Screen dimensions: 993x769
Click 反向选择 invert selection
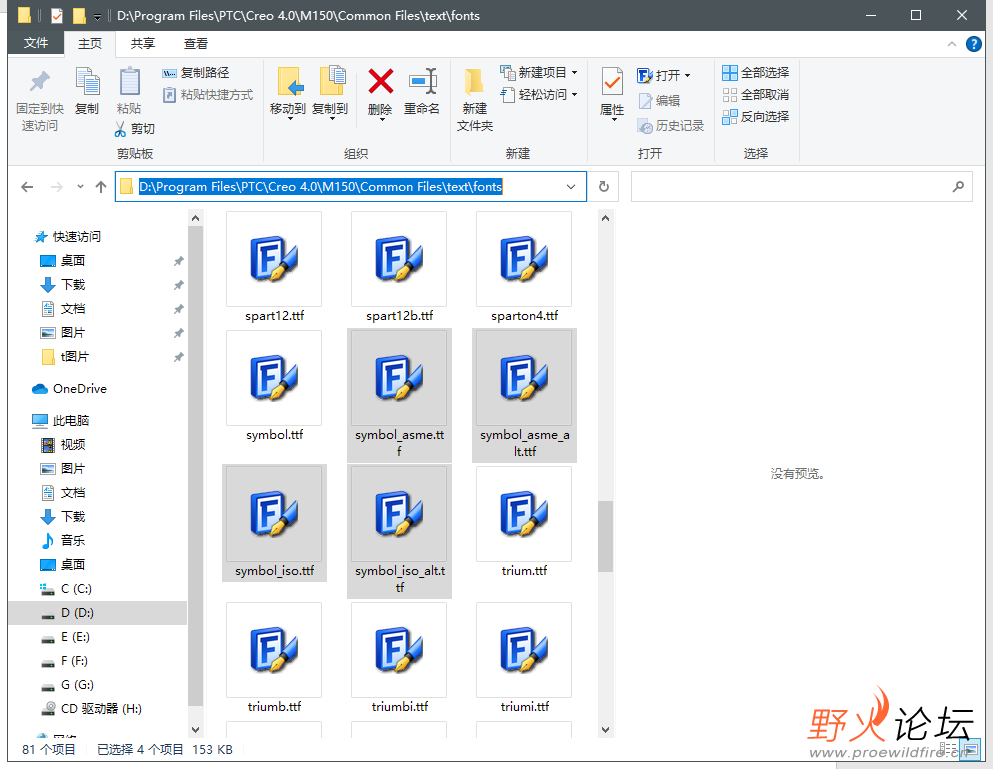tap(756, 117)
